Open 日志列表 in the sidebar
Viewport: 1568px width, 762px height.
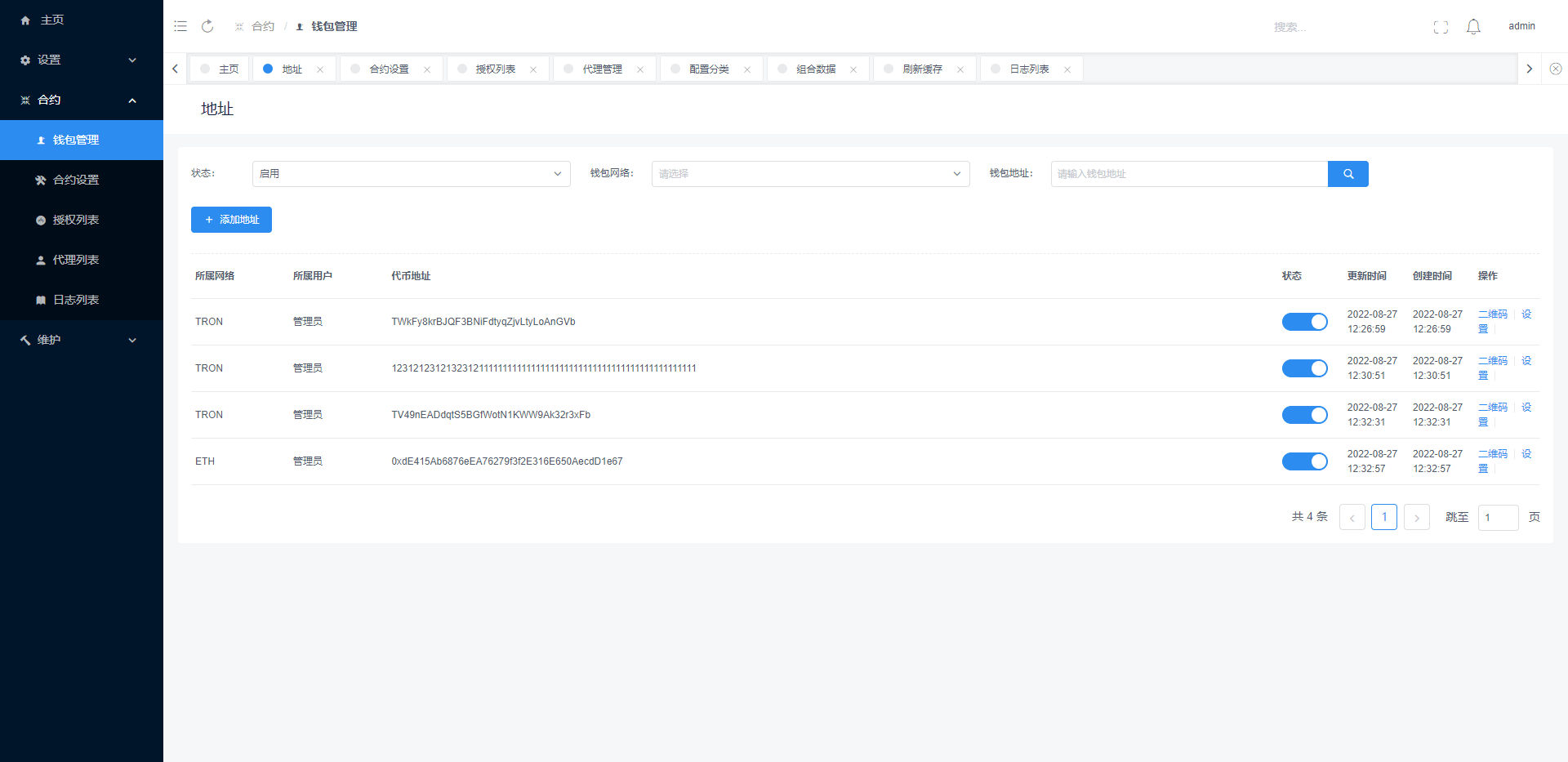point(76,300)
